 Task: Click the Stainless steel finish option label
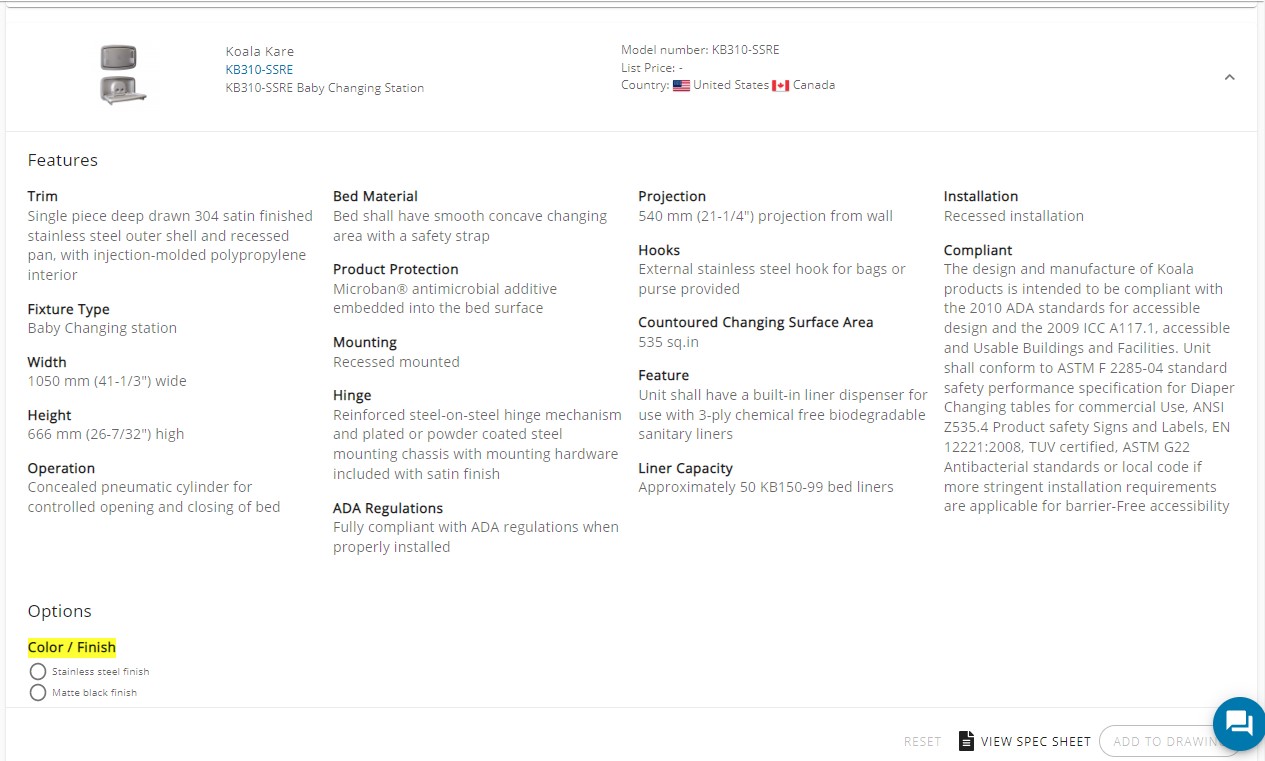coord(101,672)
